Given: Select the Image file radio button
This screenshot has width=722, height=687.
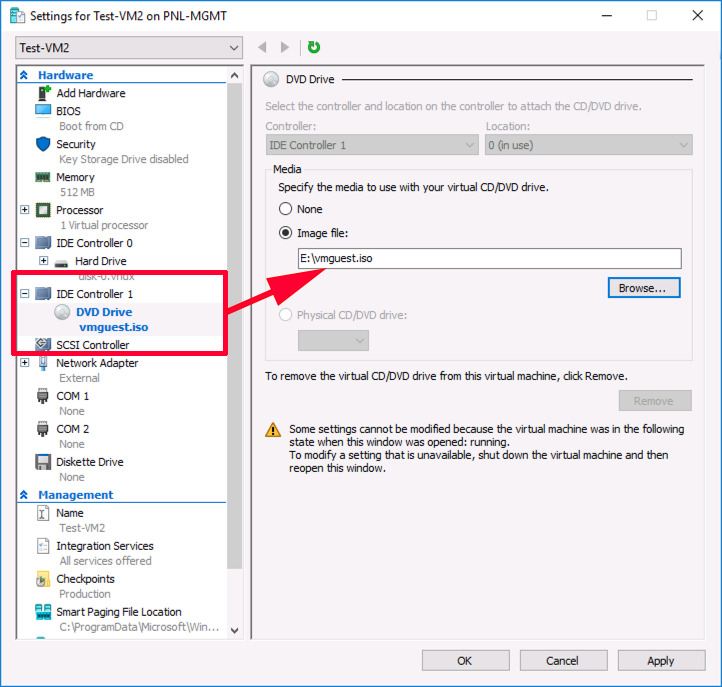Looking at the screenshot, I should pyautogui.click(x=285, y=233).
